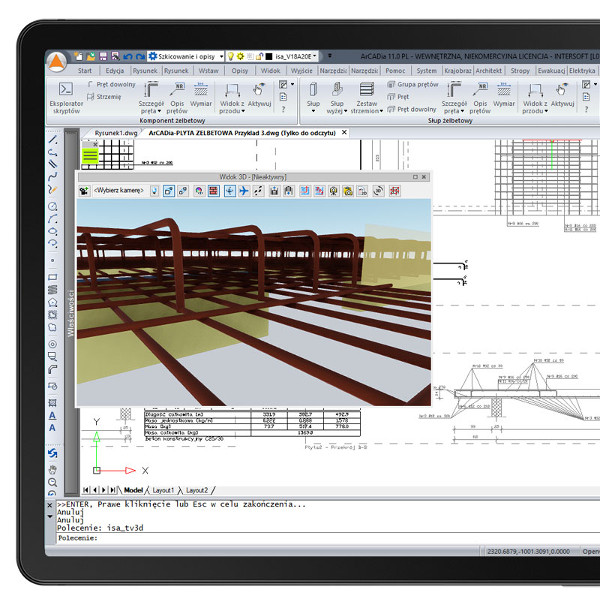Image resolution: width=600 pixels, height=605 pixels.
Task: Open the Architekt ribbon tab
Action: click(x=488, y=71)
